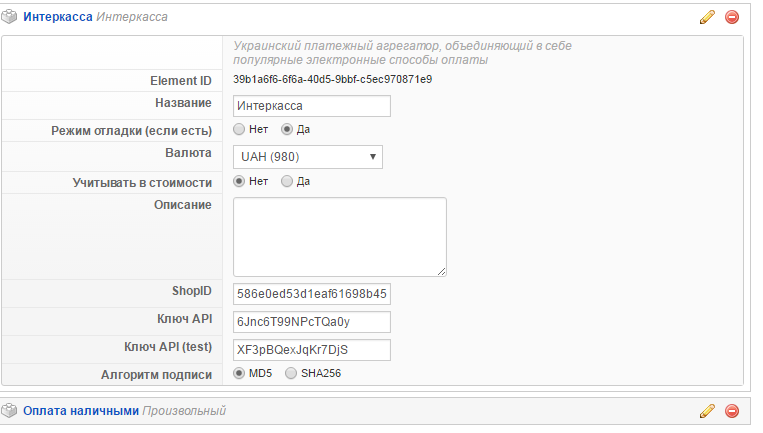Click the red delete icon for Интеркасса
The width and height of the screenshot is (763, 433).
(732, 17)
